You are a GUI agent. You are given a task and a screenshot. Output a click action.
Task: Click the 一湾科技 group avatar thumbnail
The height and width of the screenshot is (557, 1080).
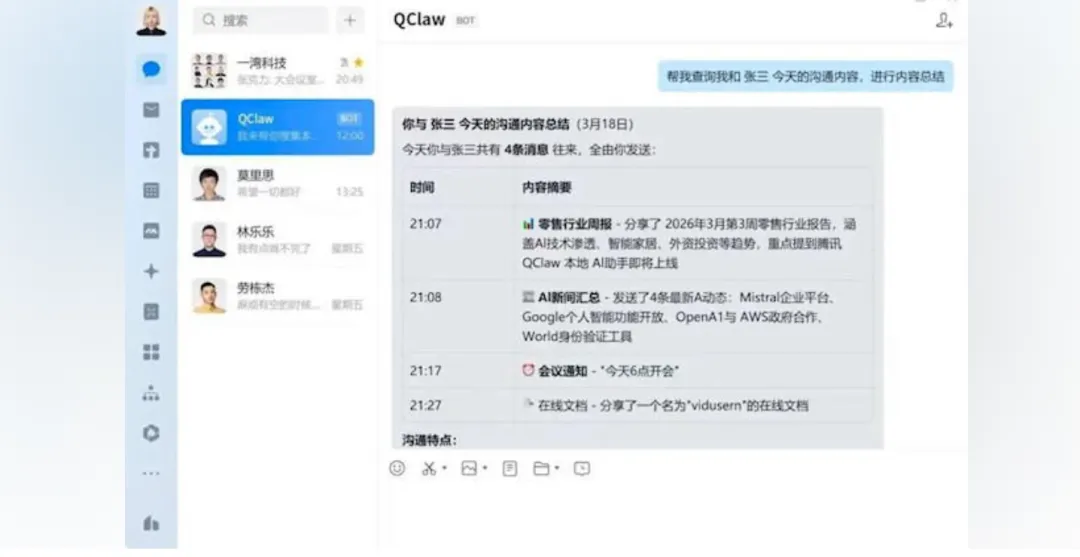(x=209, y=71)
